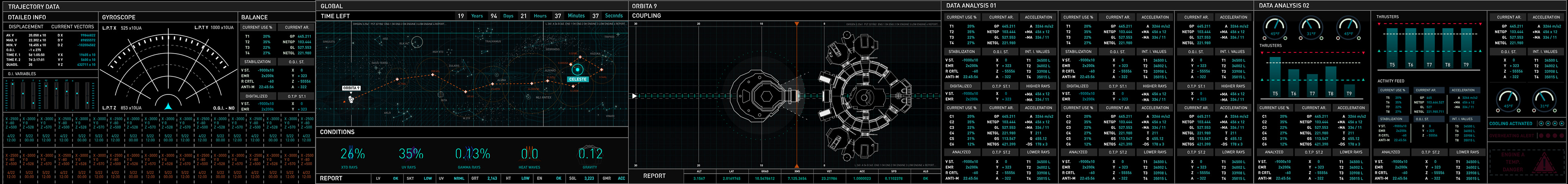Image resolution: width=1568 pixels, height=184 pixels.
Task: Click the T5 bar in the upper Thrusters chart
Action: click(1392, 47)
